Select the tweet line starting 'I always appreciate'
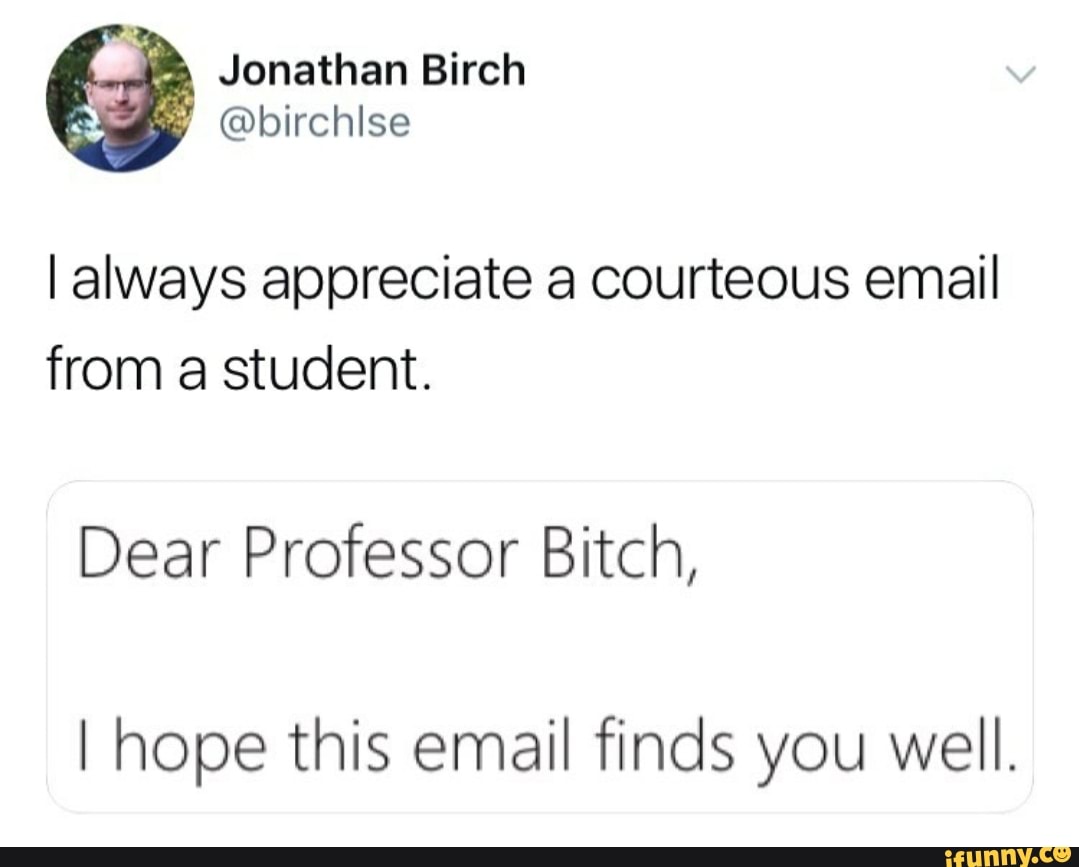 pos(523,281)
